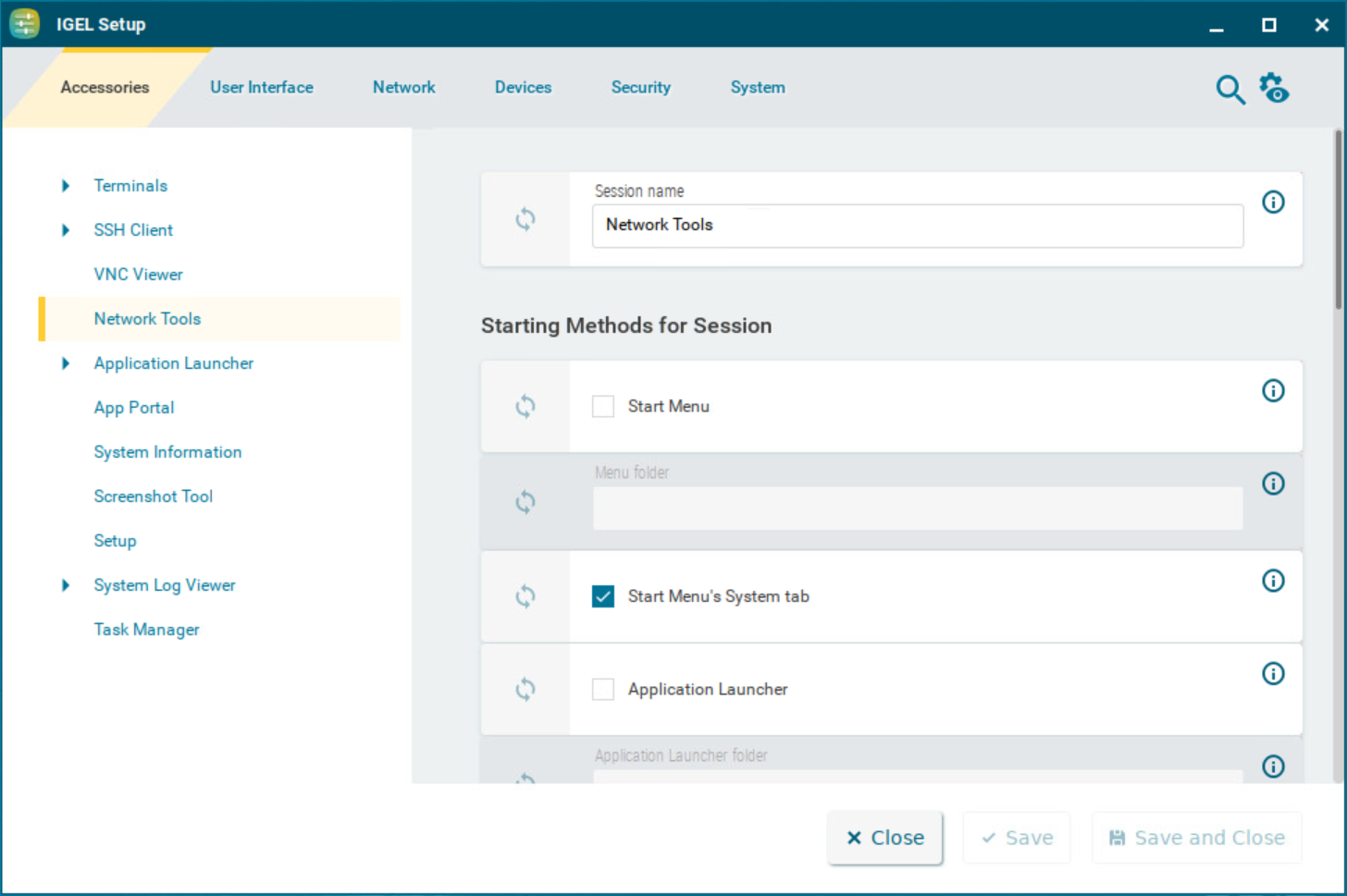Screen dimensions: 1347x896
Task: Click reset icon beside Start Menu's System tab
Action: [525, 596]
